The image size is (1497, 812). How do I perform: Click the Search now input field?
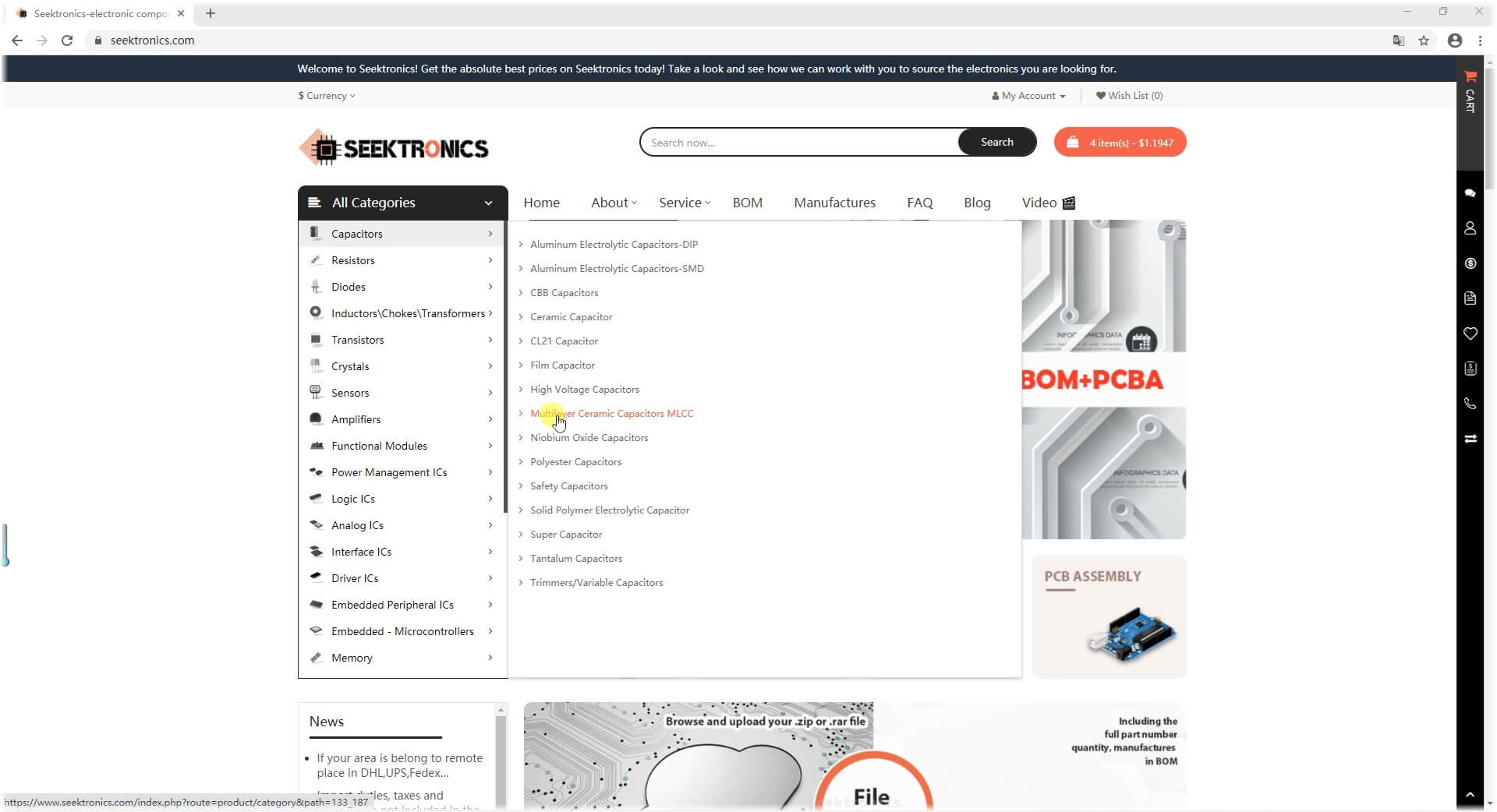click(799, 142)
